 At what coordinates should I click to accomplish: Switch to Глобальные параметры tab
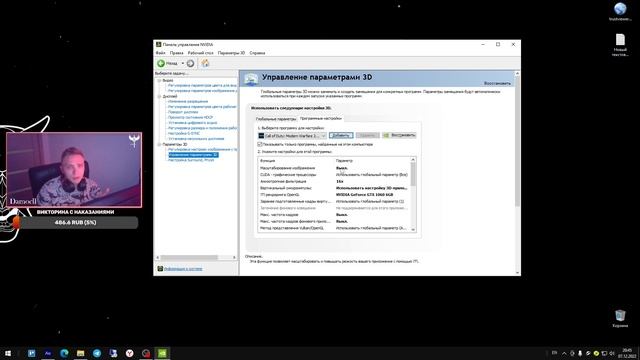tap(276, 119)
